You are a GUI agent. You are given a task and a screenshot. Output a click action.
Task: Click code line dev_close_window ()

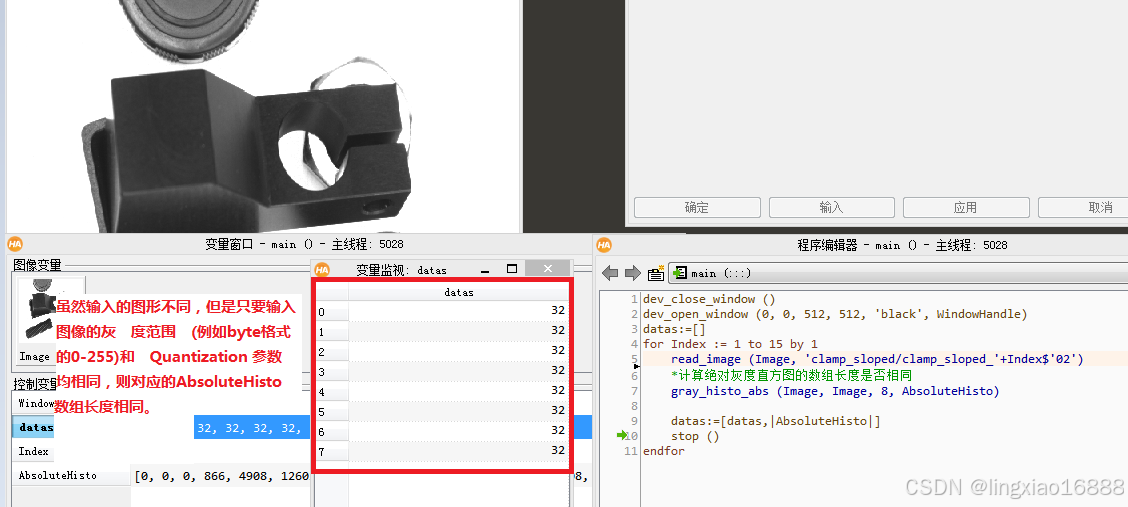pyautogui.click(x=709, y=299)
